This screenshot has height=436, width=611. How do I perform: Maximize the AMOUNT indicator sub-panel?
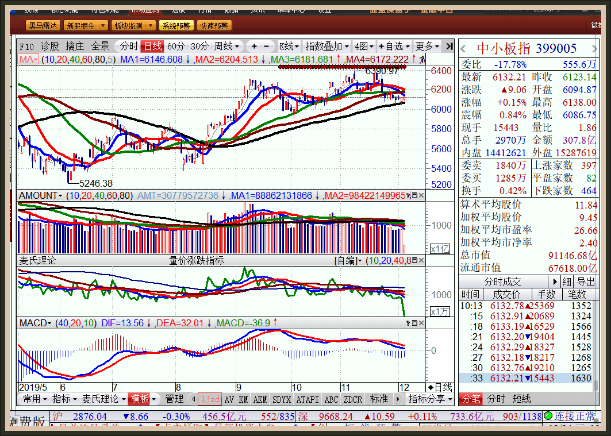click(415, 195)
